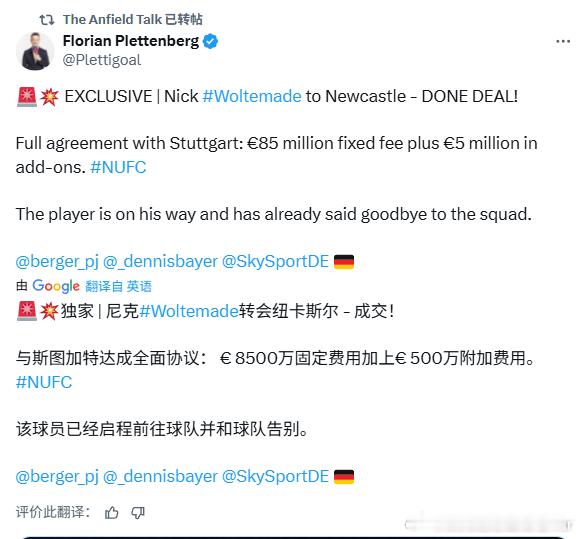Viewport: 579px width, 539px height.
Task: Click the @Plettigoal handle
Action: pos(102,60)
